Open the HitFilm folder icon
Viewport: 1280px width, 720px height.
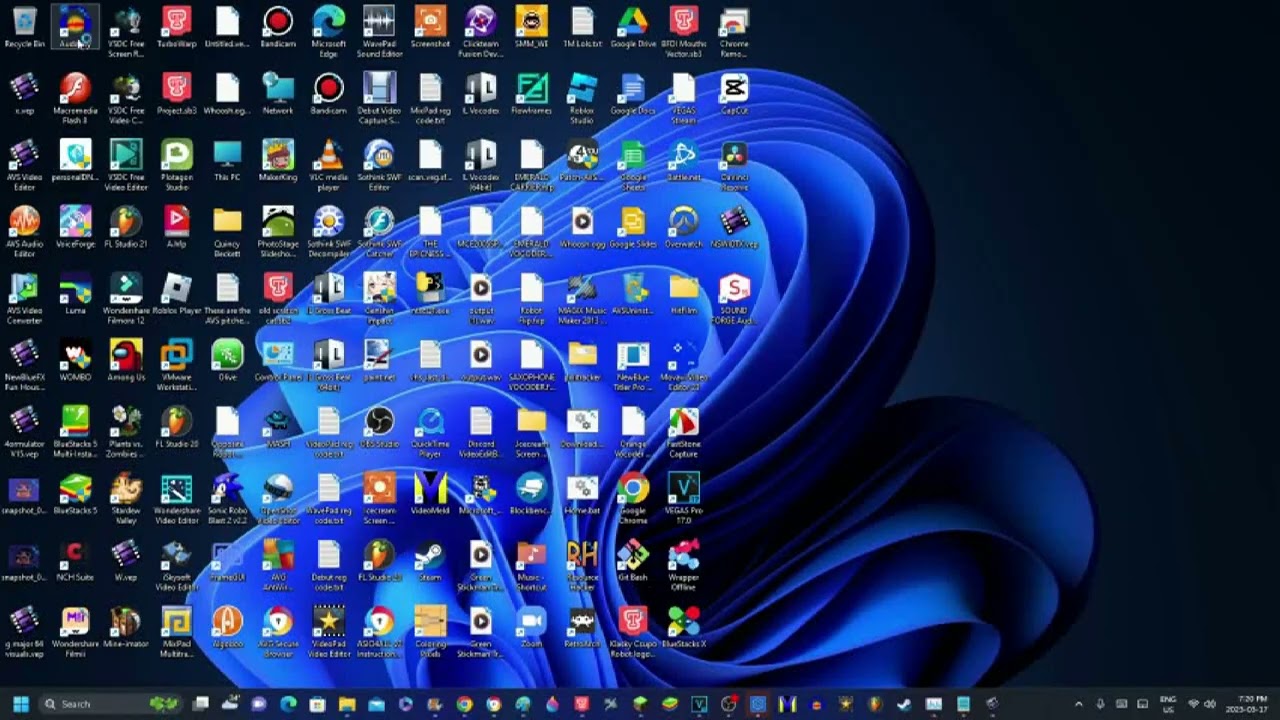(x=684, y=294)
